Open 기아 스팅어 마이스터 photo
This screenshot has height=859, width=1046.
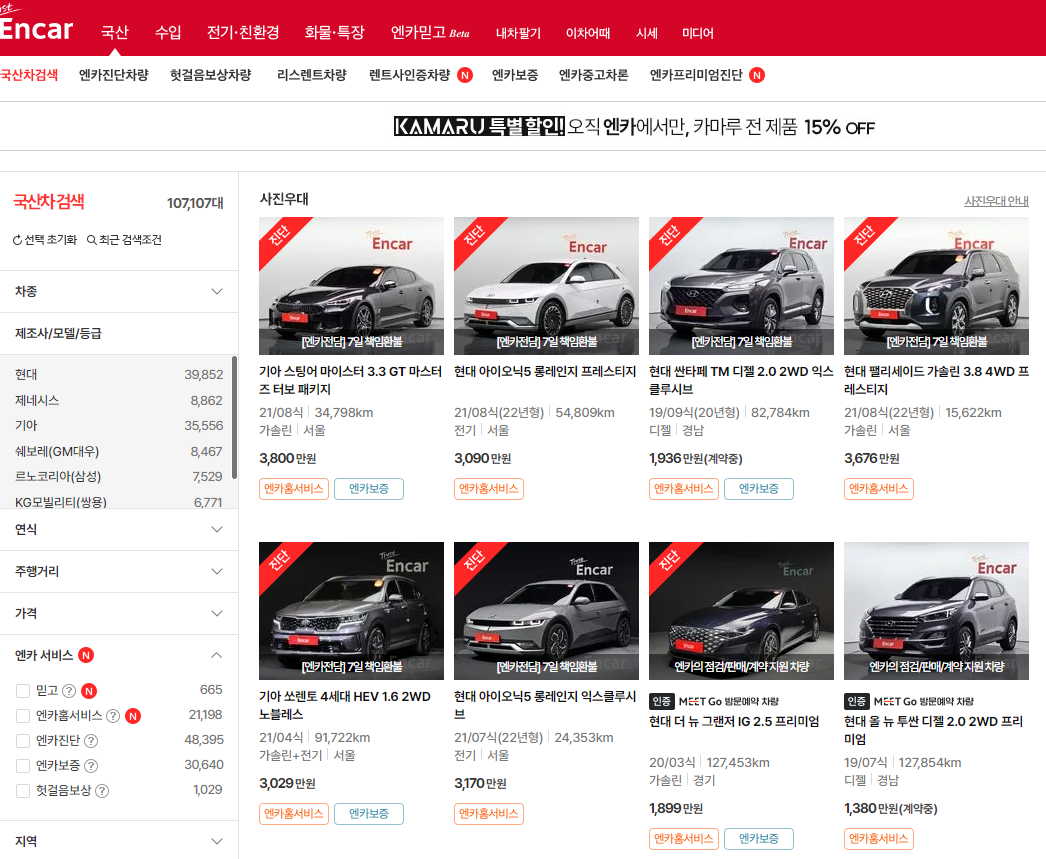(x=352, y=286)
